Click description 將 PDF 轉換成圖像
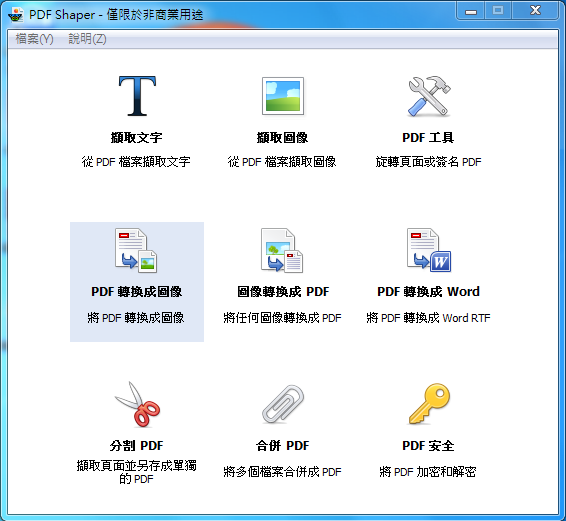The width and height of the screenshot is (566, 521). [x=136, y=318]
